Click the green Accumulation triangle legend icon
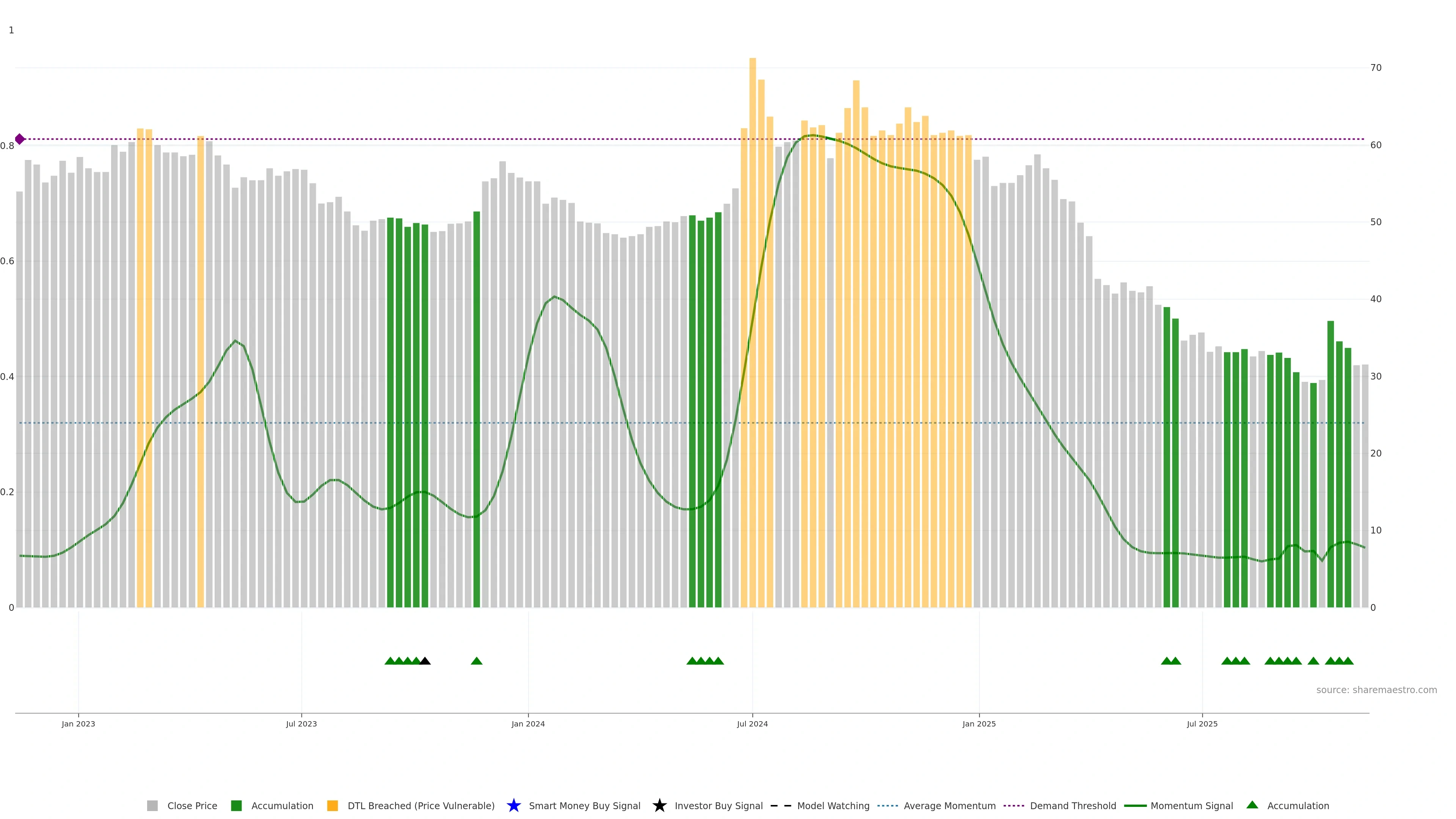Viewport: 1456px width, 819px height. coord(1252,805)
